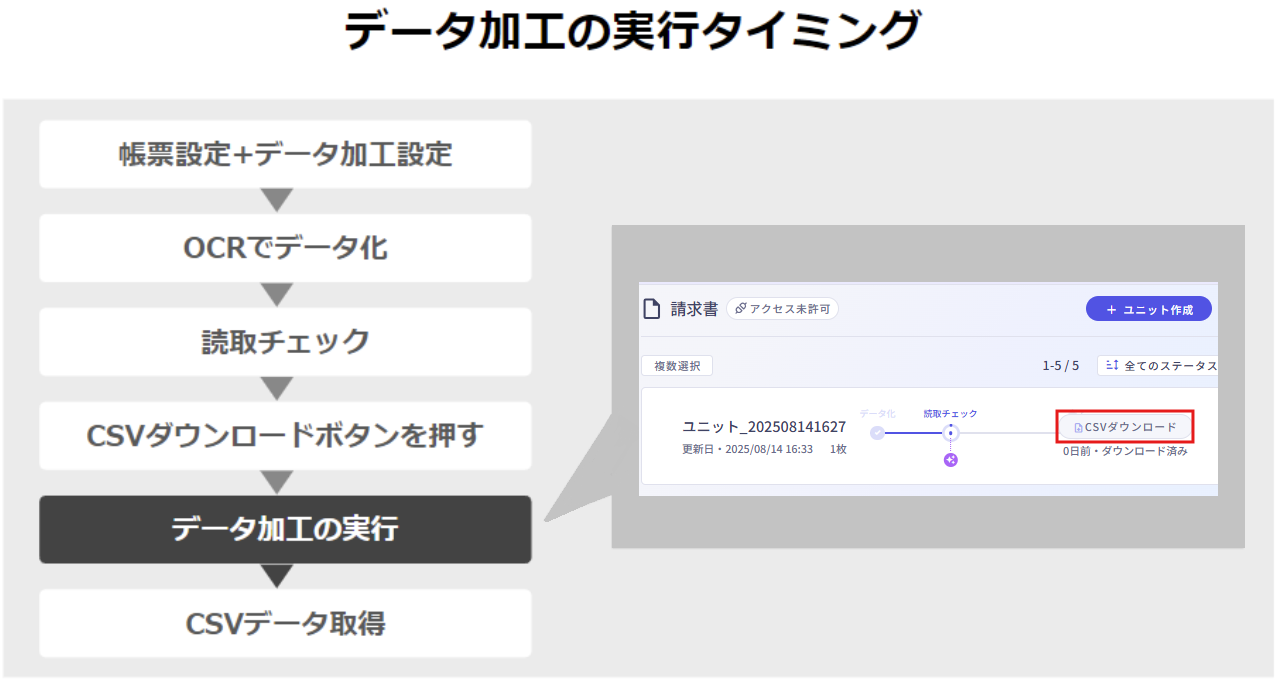The height and width of the screenshot is (682, 1279).
Task: Click the 読取チェック step circle icon
Action: [950, 433]
